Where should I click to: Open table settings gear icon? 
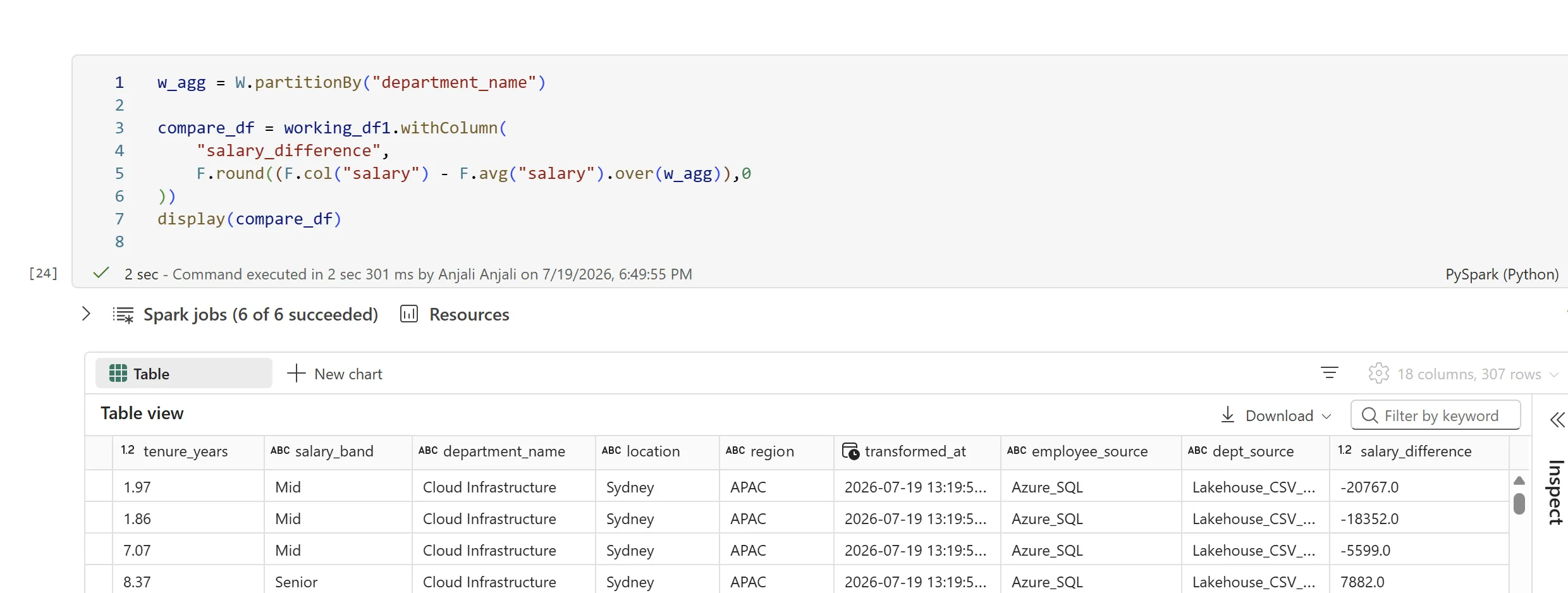(x=1378, y=373)
